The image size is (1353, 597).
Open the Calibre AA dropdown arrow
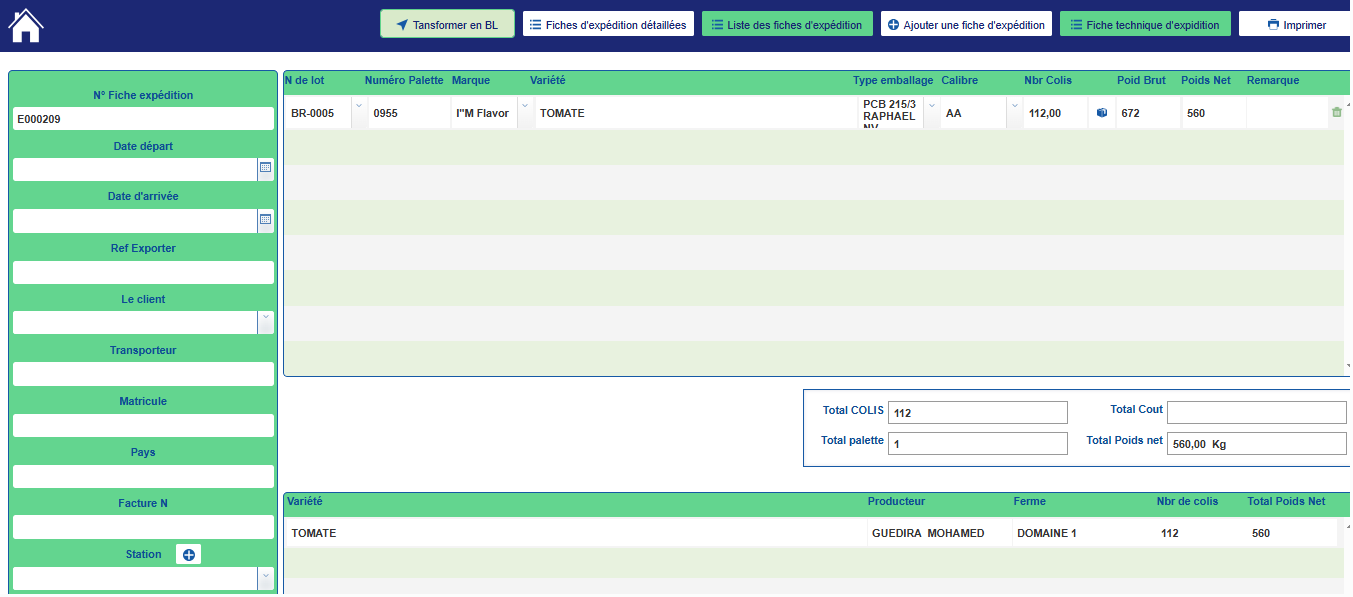pos(1014,113)
